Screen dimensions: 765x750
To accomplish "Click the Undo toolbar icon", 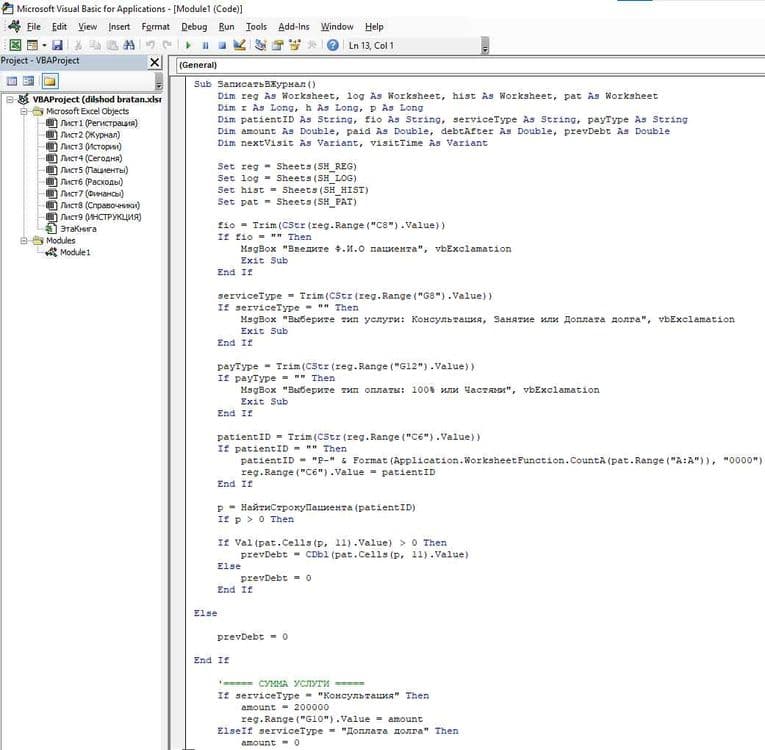I will point(150,45).
